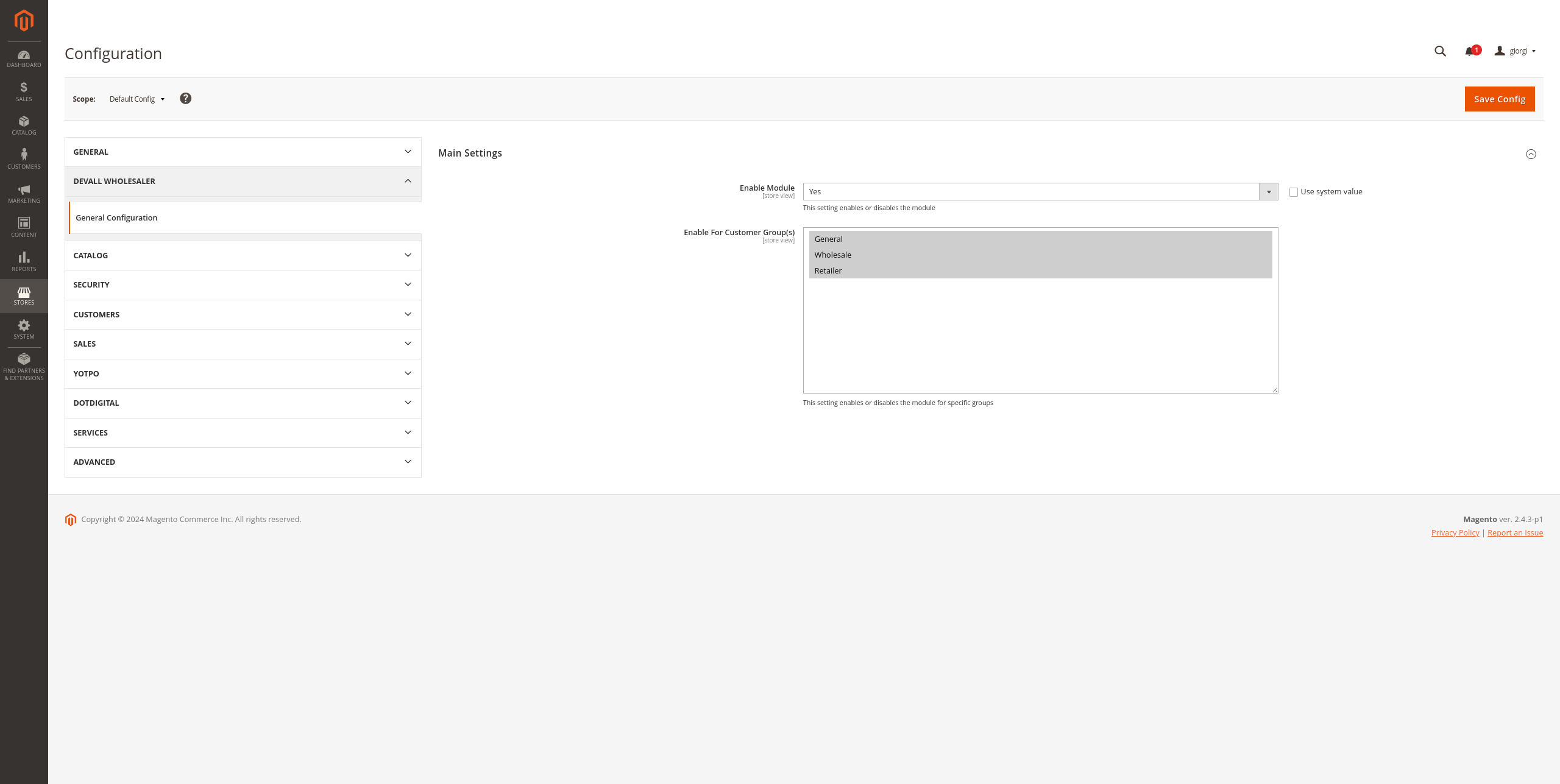Click the notifications bell icon

(x=1469, y=52)
